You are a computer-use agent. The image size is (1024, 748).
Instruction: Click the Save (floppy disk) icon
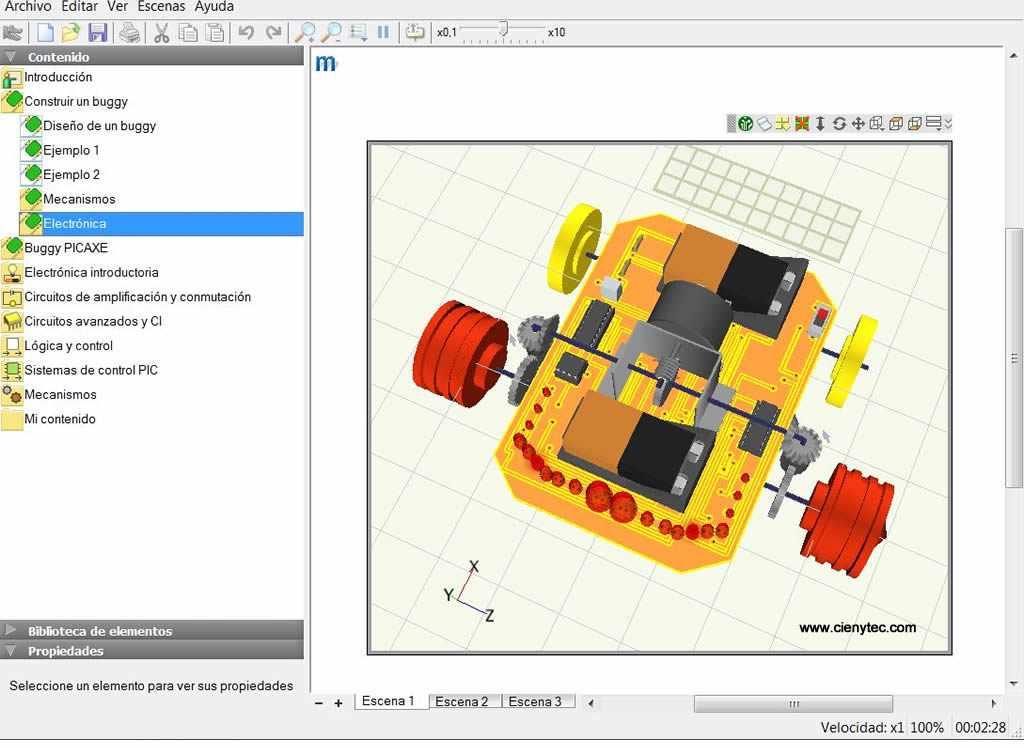[97, 32]
